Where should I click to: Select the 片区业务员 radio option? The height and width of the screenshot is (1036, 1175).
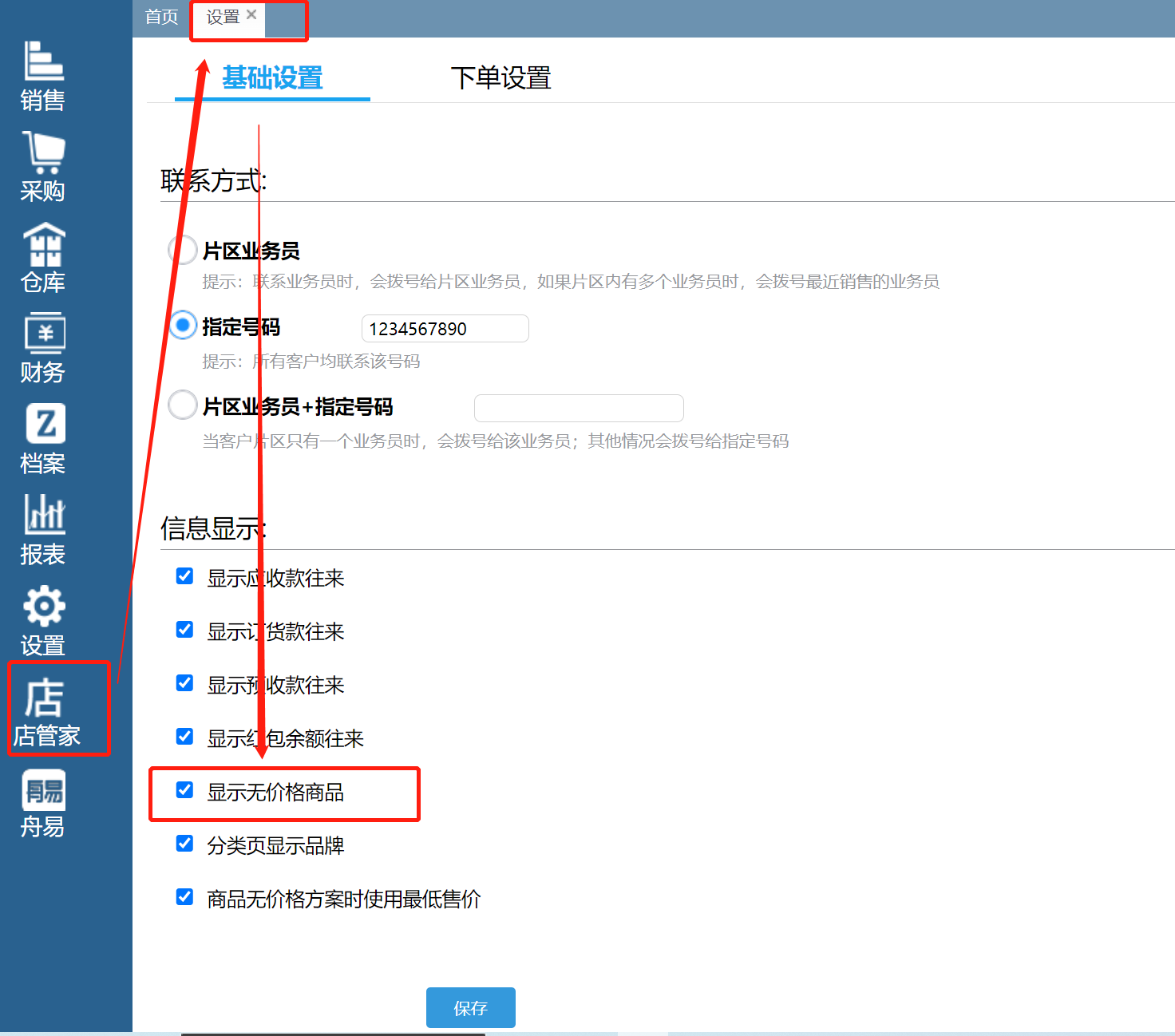[x=183, y=250]
